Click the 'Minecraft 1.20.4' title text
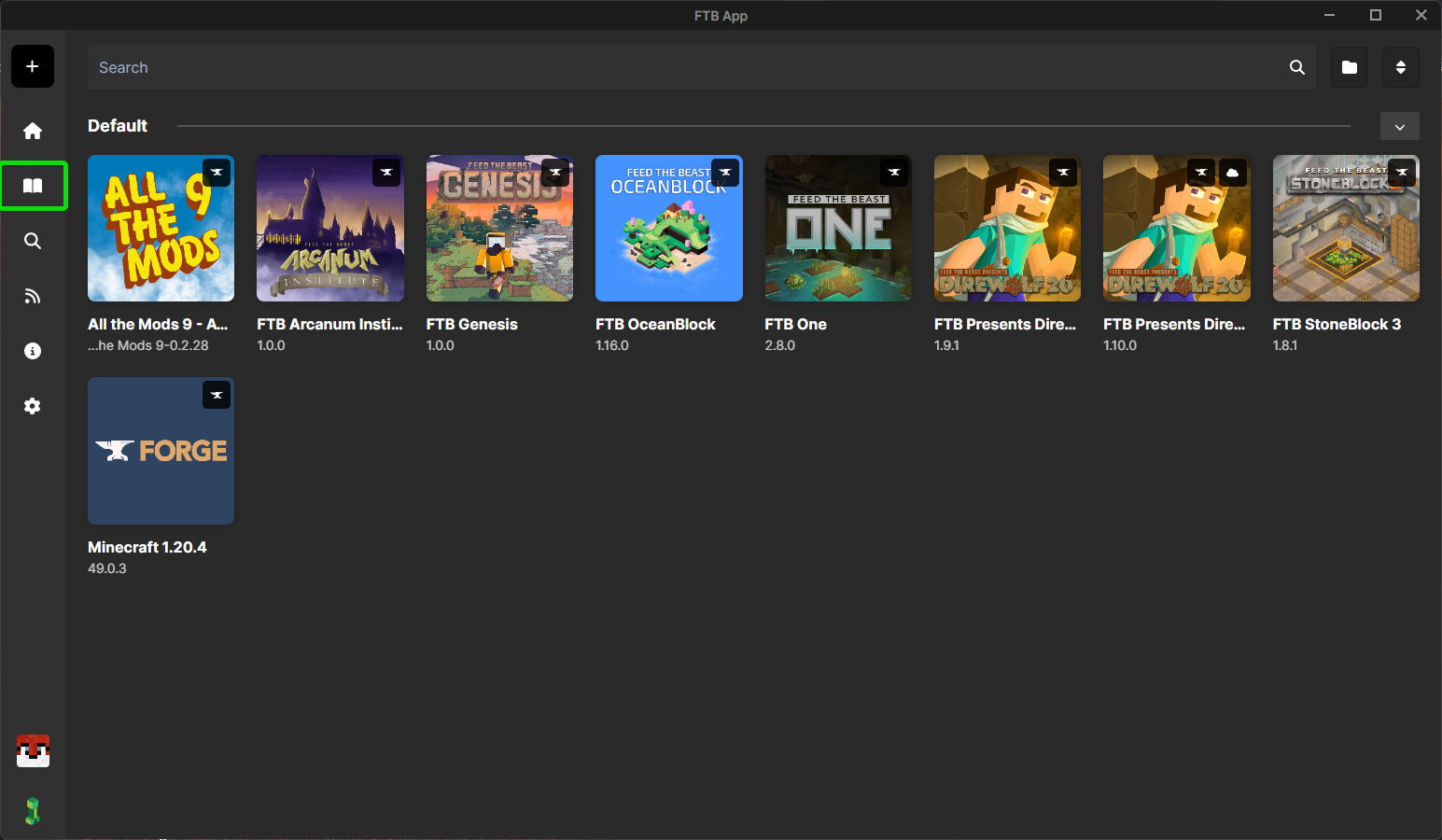The image size is (1442, 840). pyautogui.click(x=147, y=547)
